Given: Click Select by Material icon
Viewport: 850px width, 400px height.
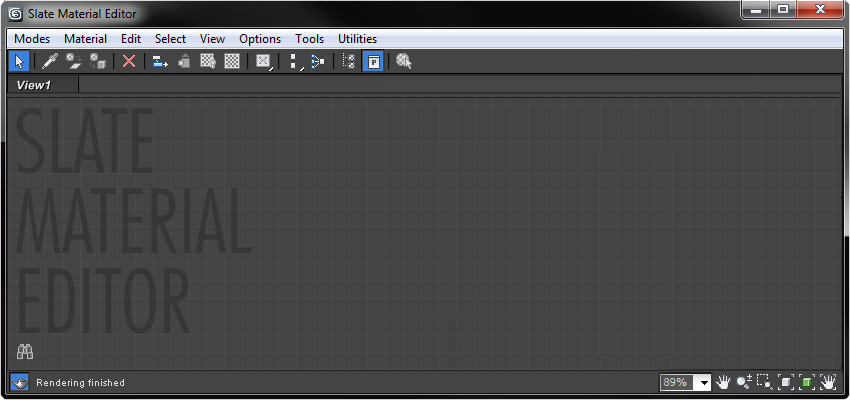Looking at the screenshot, I should tap(404, 61).
